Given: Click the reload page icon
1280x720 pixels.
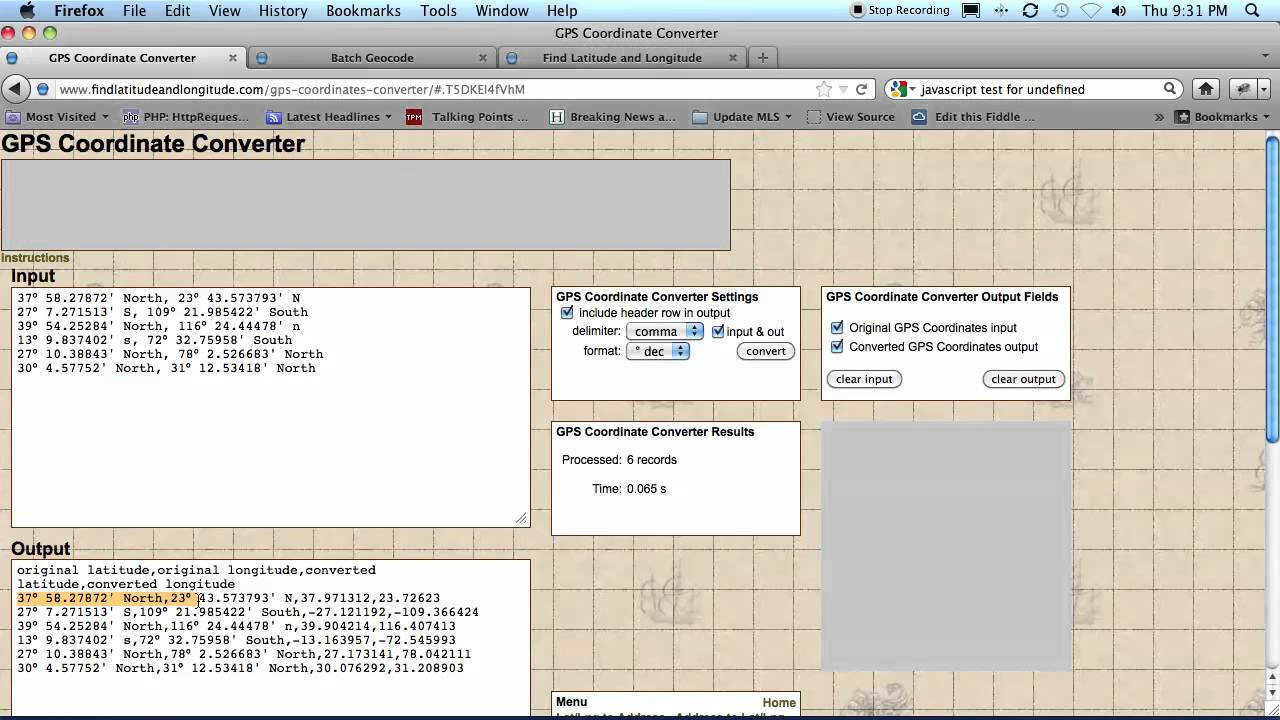Looking at the screenshot, I should click(861, 89).
